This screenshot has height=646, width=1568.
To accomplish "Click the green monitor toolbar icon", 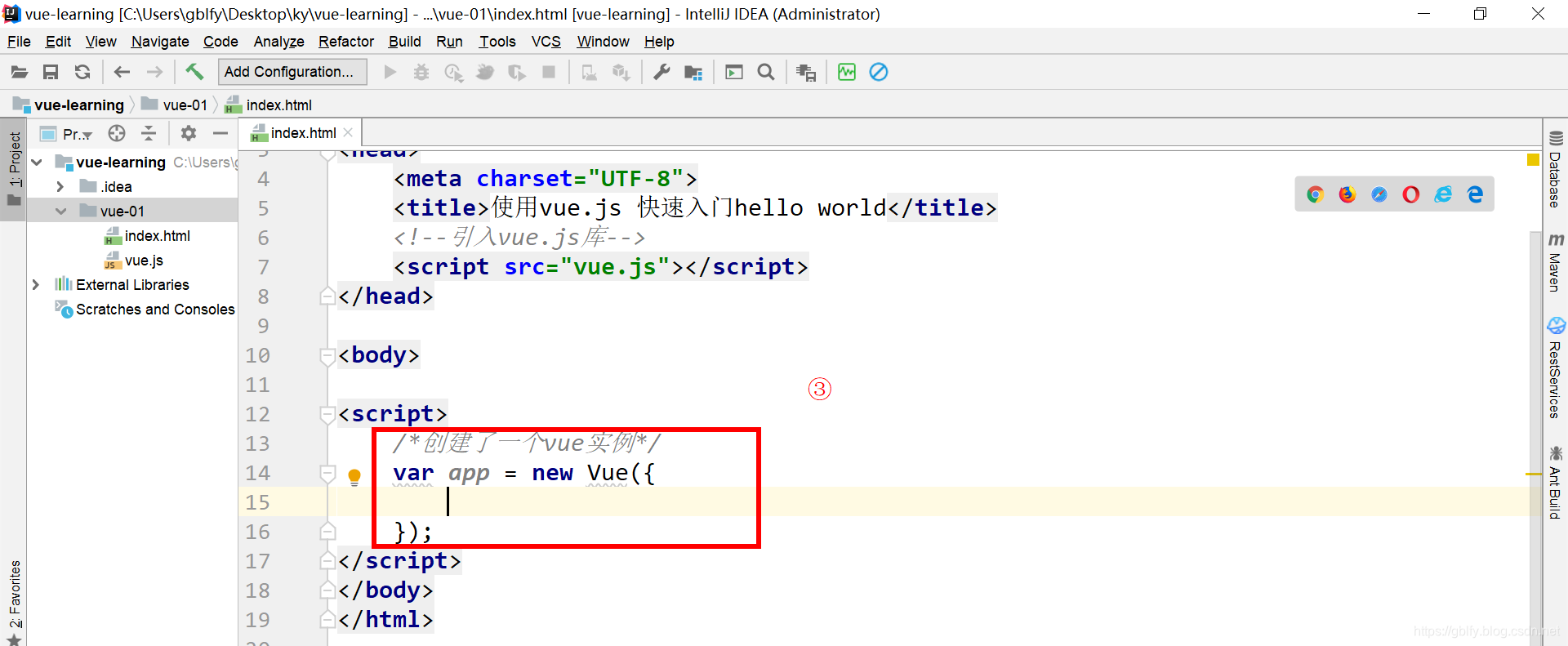I will pos(847,72).
